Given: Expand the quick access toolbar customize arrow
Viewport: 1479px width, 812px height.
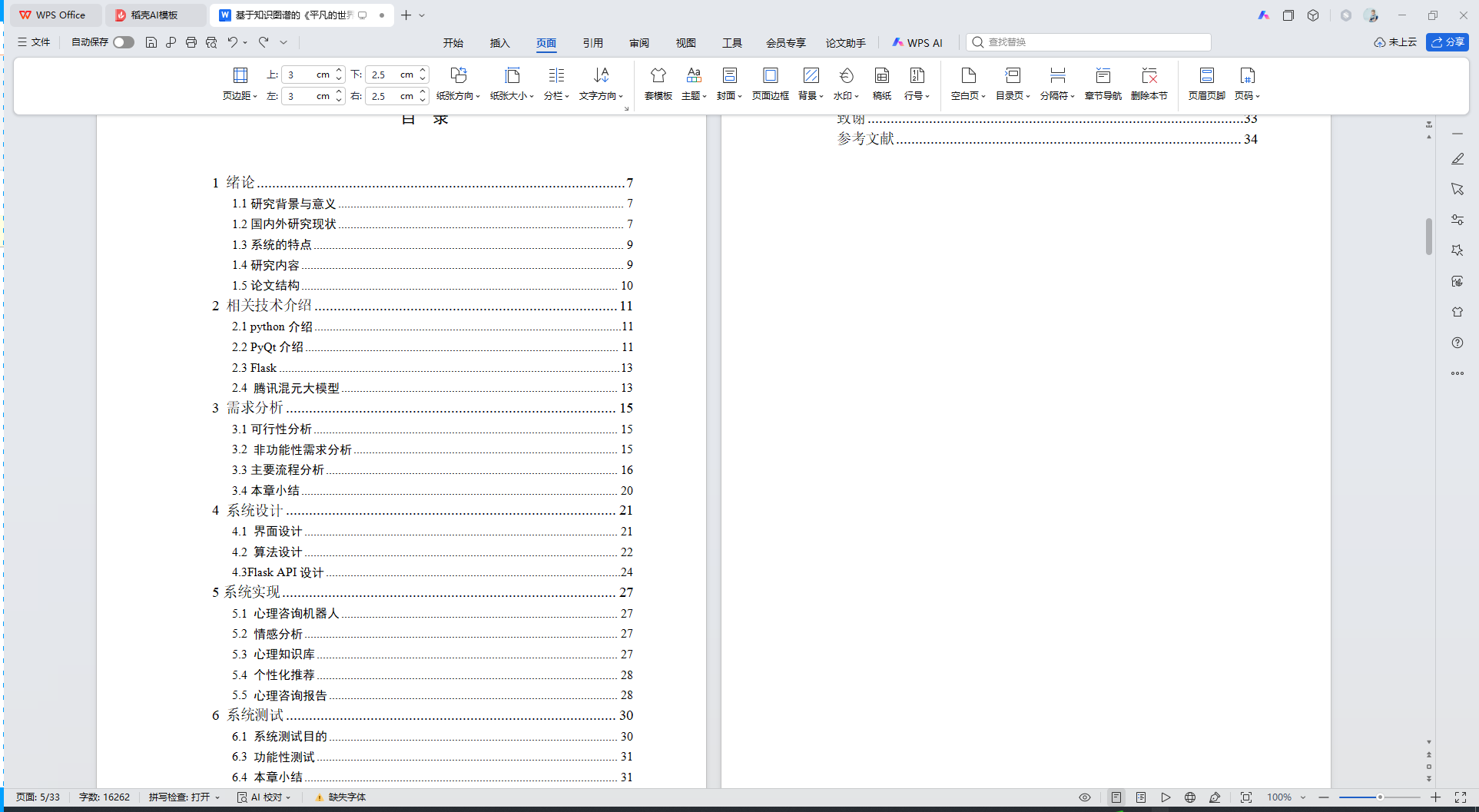Looking at the screenshot, I should 284,42.
